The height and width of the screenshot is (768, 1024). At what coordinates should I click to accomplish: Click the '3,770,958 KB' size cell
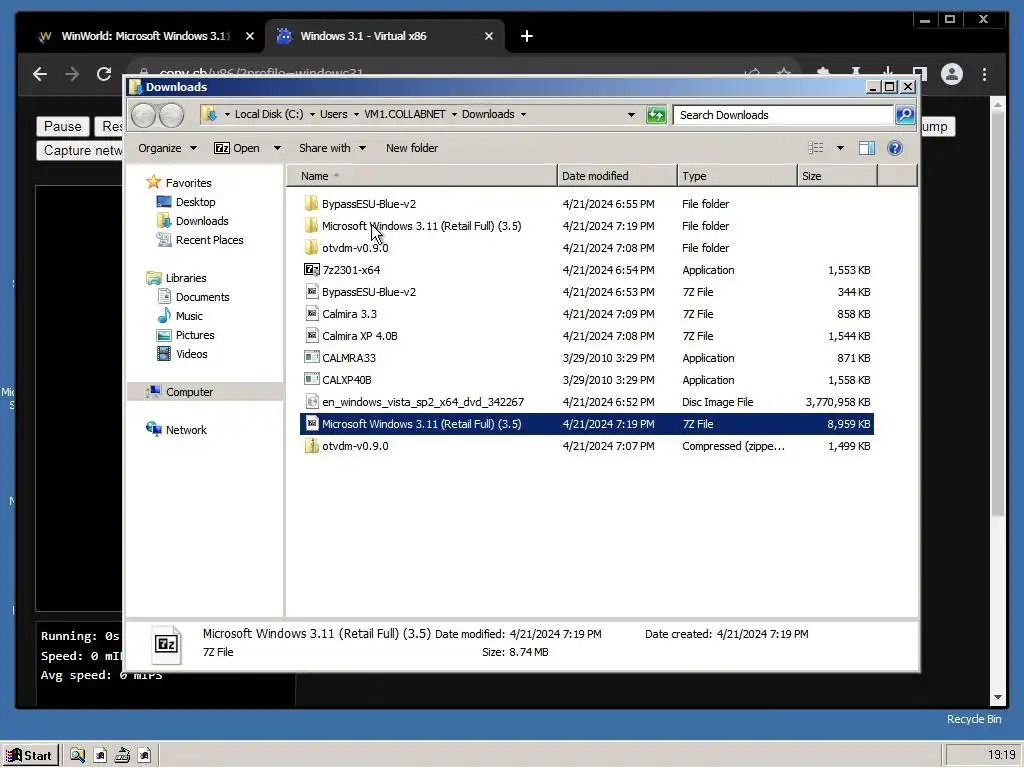838,402
